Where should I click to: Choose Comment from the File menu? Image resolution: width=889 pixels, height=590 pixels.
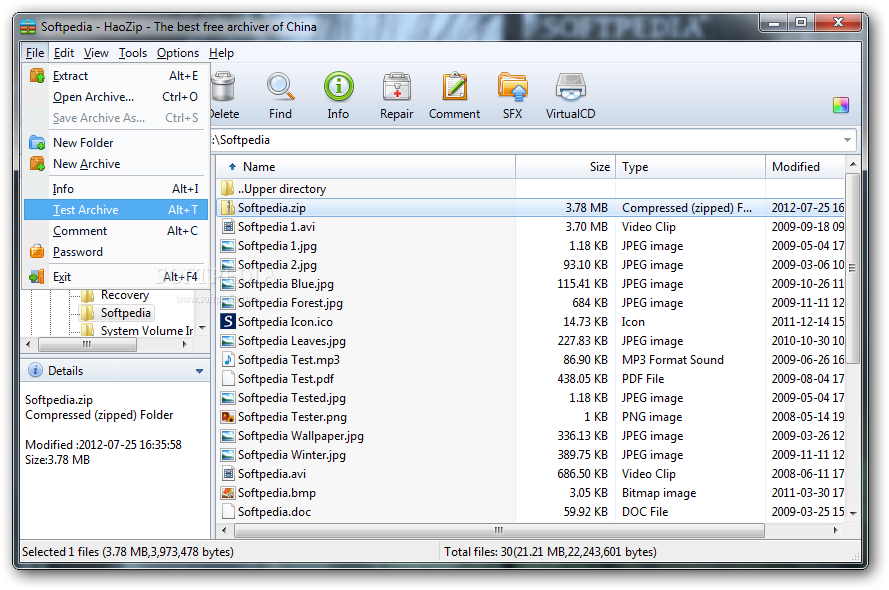pyautogui.click(x=116, y=231)
